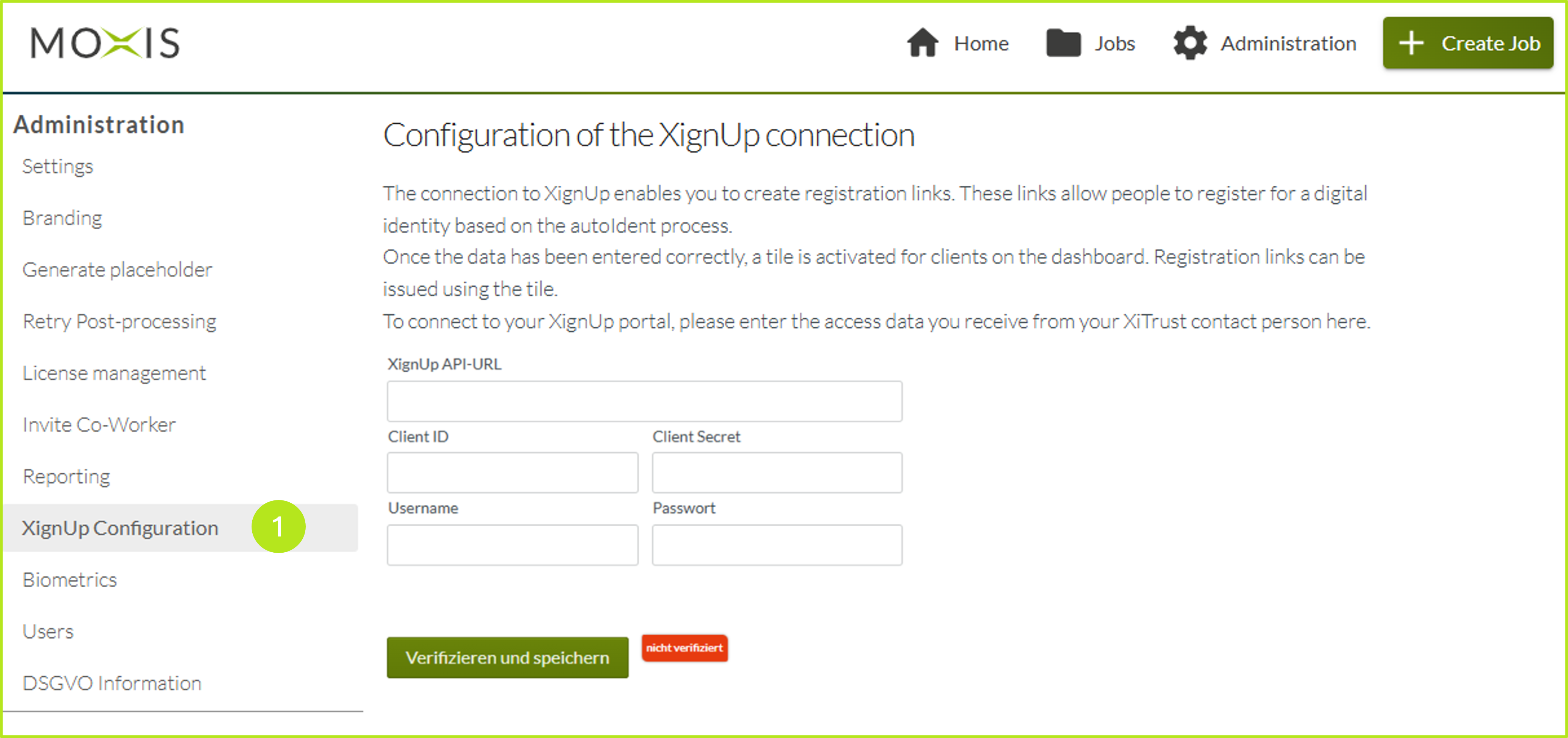Open the Settings administration page
The height and width of the screenshot is (738, 1568).
[58, 167]
